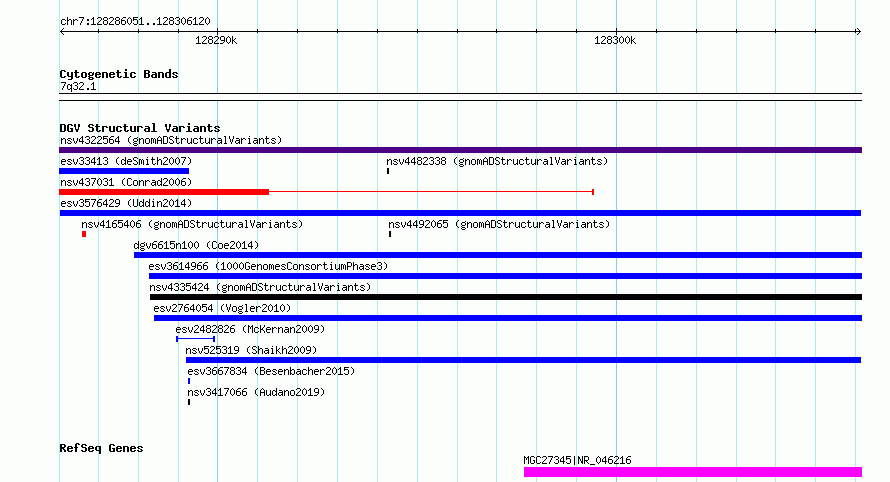Open nsv4335424 gnomAD variant label
This screenshot has width=890, height=482.
260,287
